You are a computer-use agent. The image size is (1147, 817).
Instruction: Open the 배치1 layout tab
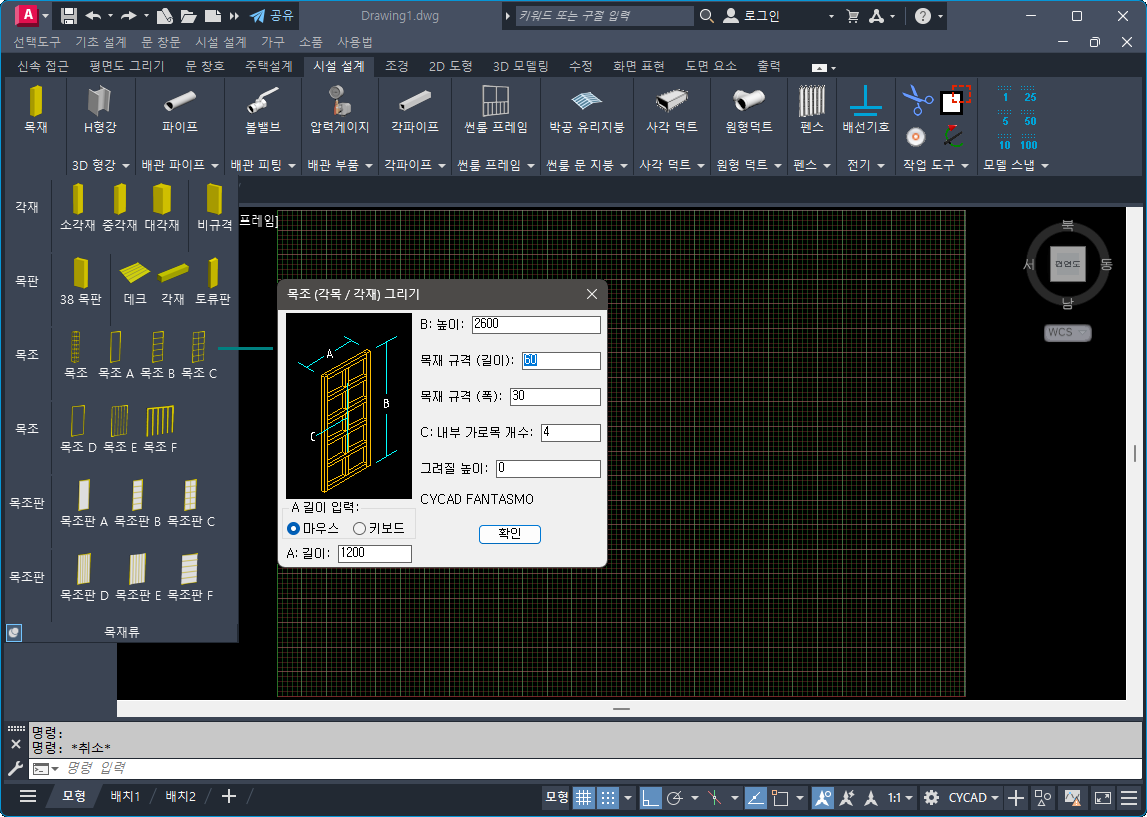tap(125, 796)
